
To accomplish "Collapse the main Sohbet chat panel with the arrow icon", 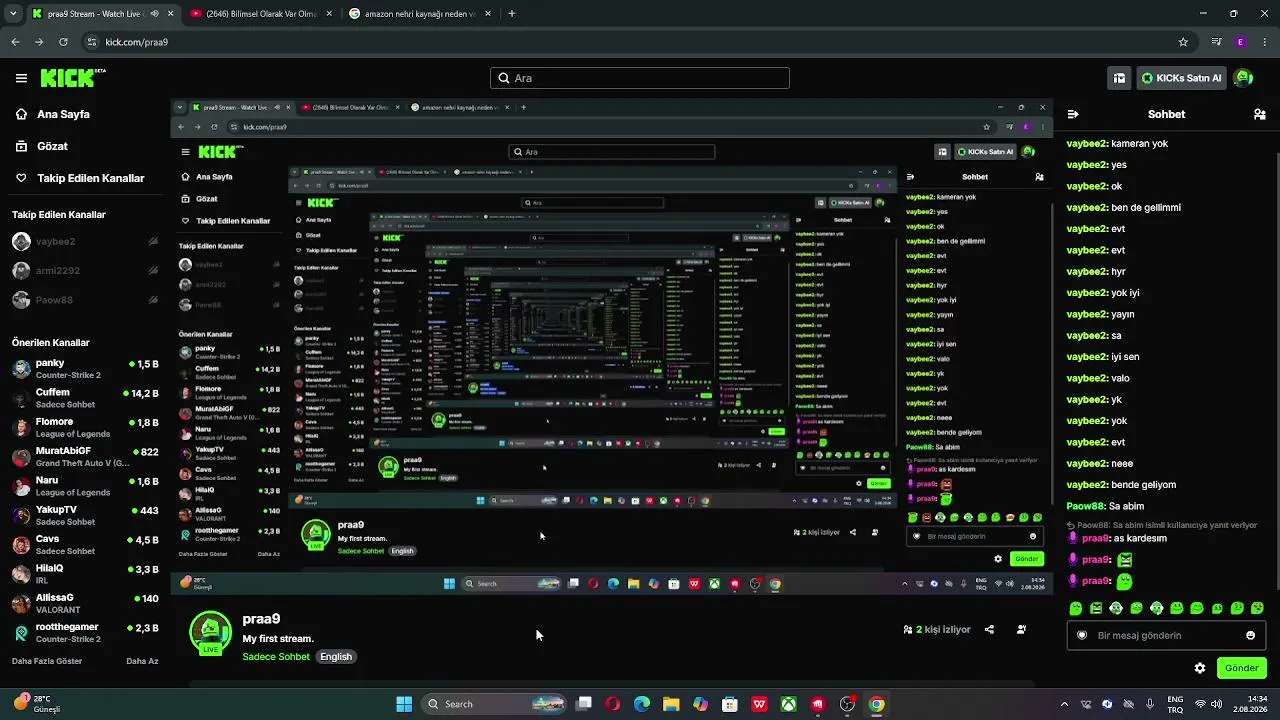I will [1073, 114].
